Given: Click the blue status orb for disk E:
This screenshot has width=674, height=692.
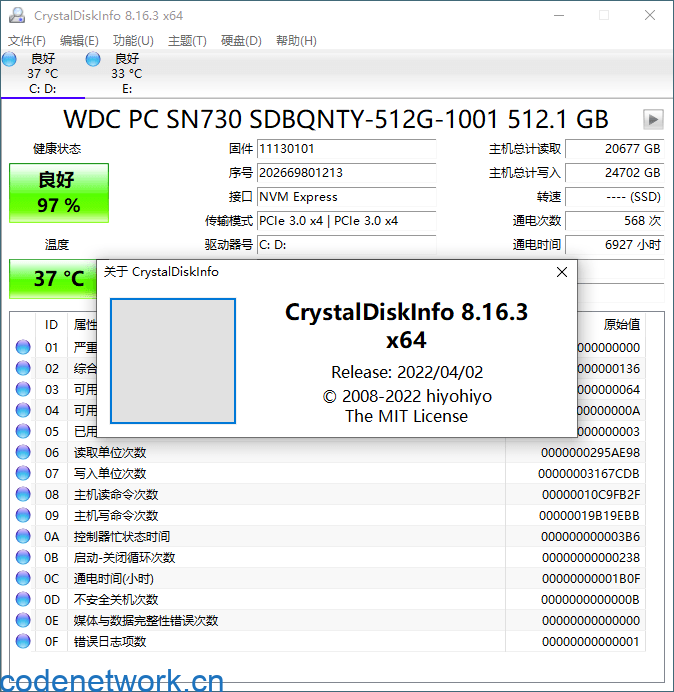Looking at the screenshot, I should pos(93,59).
